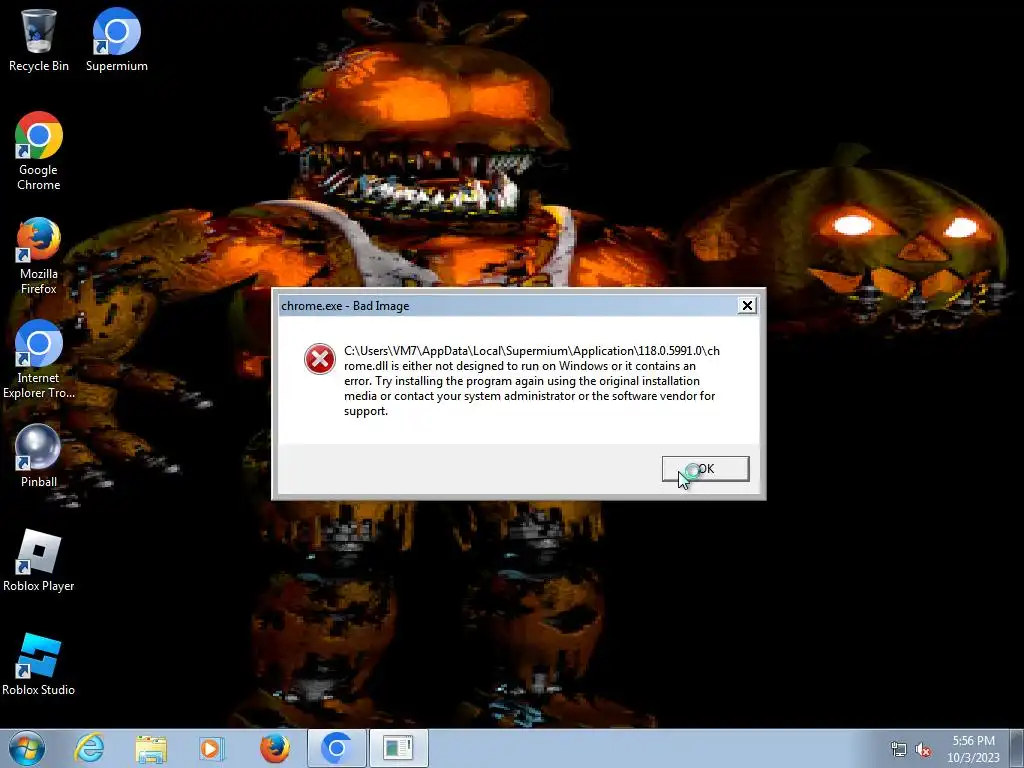
Task: Select the Roblox Player desktop shortcut
Action: [x=39, y=560]
